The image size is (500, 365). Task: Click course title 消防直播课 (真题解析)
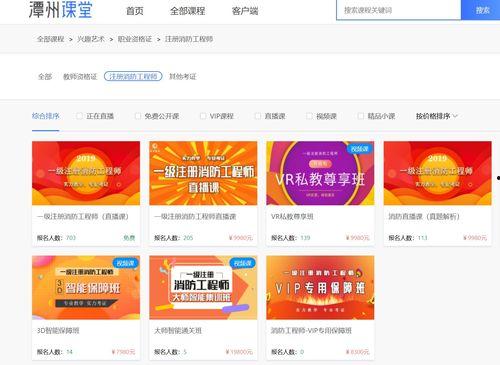[x=424, y=217]
